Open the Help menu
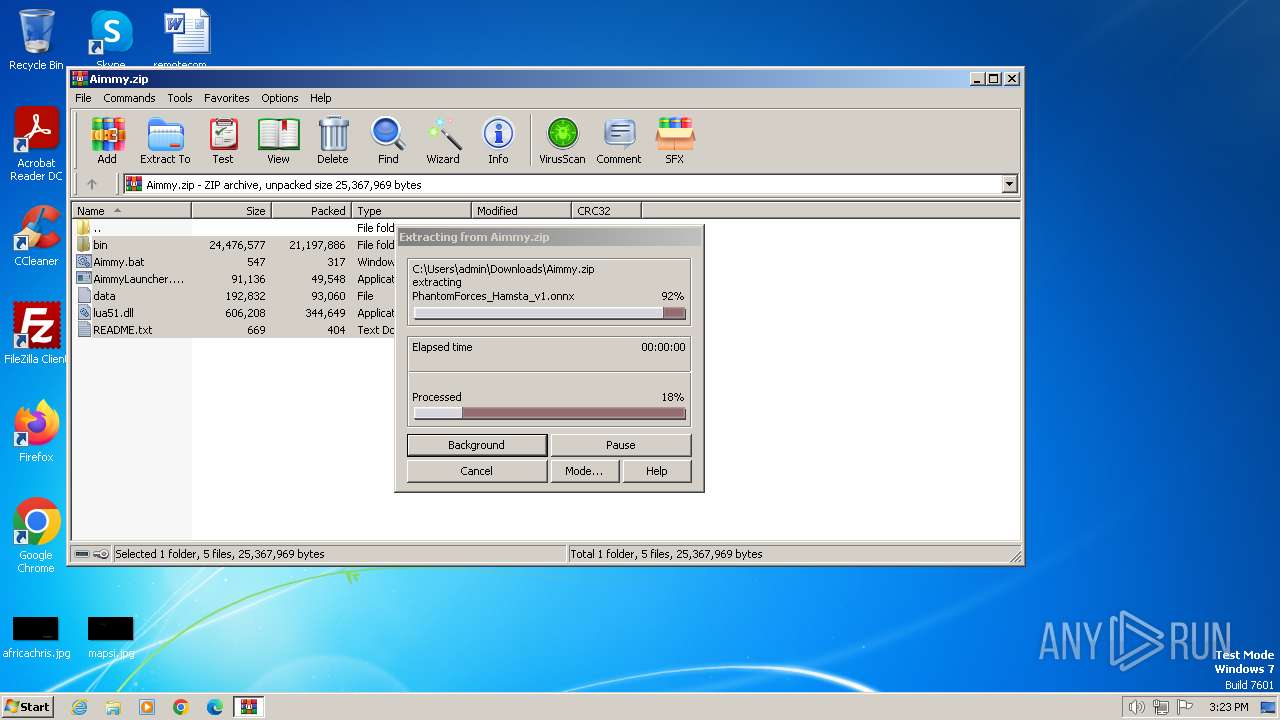Viewport: 1280px width, 720px height. [320, 98]
